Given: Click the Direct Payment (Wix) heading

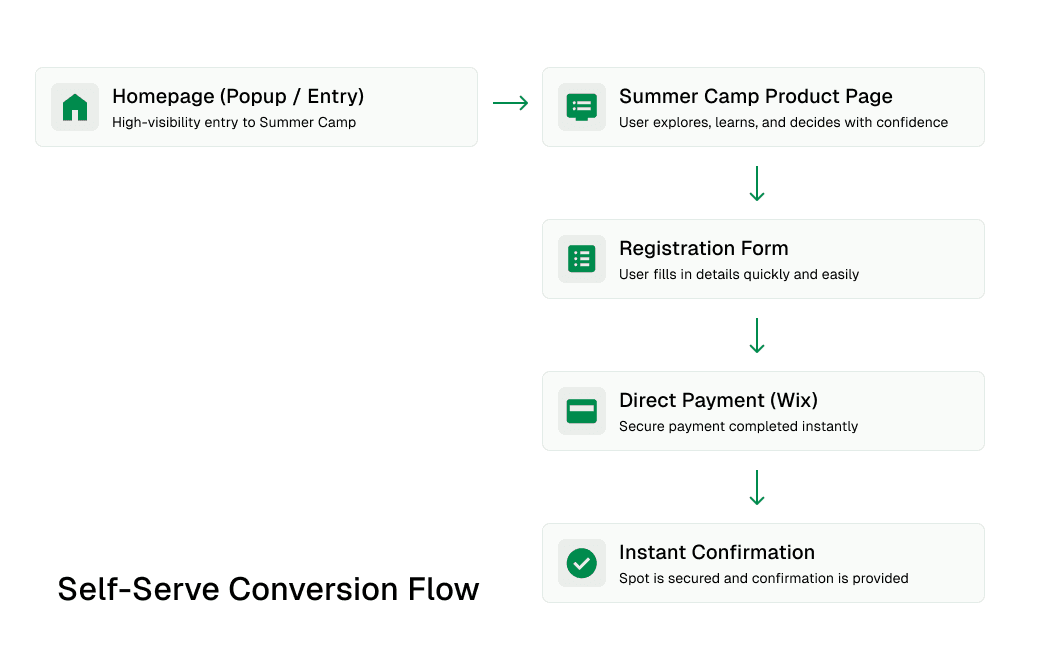Looking at the screenshot, I should [x=718, y=401].
